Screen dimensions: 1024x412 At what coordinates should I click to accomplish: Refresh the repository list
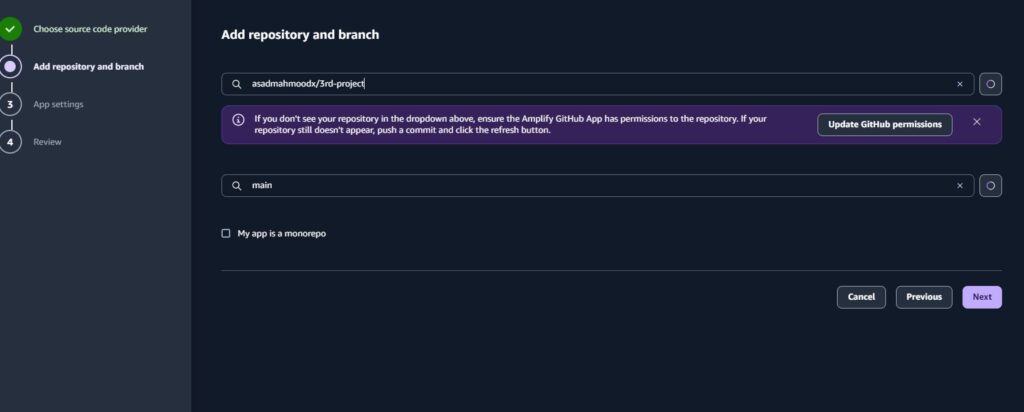[x=990, y=84]
